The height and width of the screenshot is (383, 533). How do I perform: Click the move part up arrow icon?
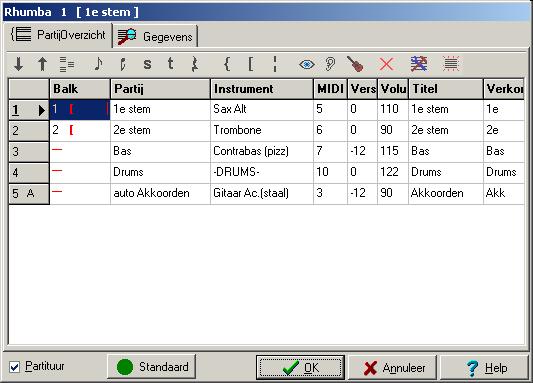[42, 64]
